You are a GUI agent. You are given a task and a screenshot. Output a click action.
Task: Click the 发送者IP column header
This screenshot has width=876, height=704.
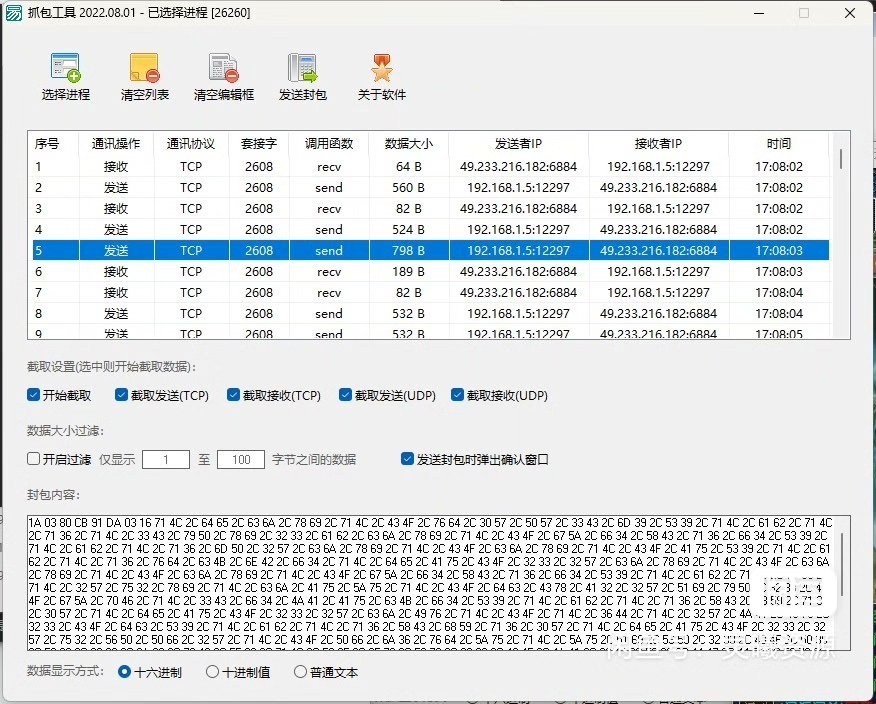point(518,144)
